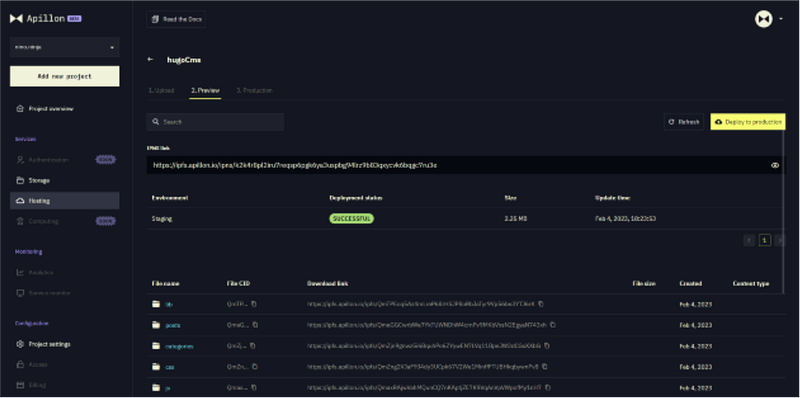The width and height of the screenshot is (800, 398).
Task: Click the IPNS link URL field
Action: tap(466, 165)
